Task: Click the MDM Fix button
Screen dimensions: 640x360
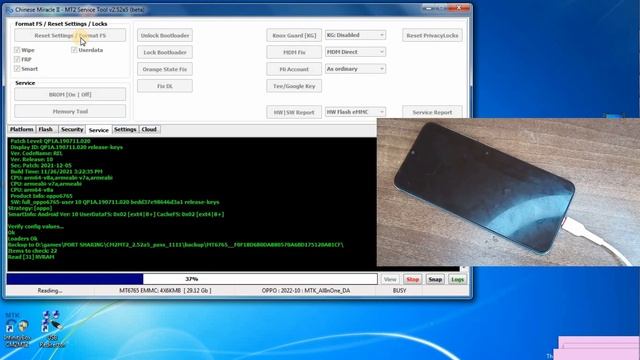Action: (294, 52)
